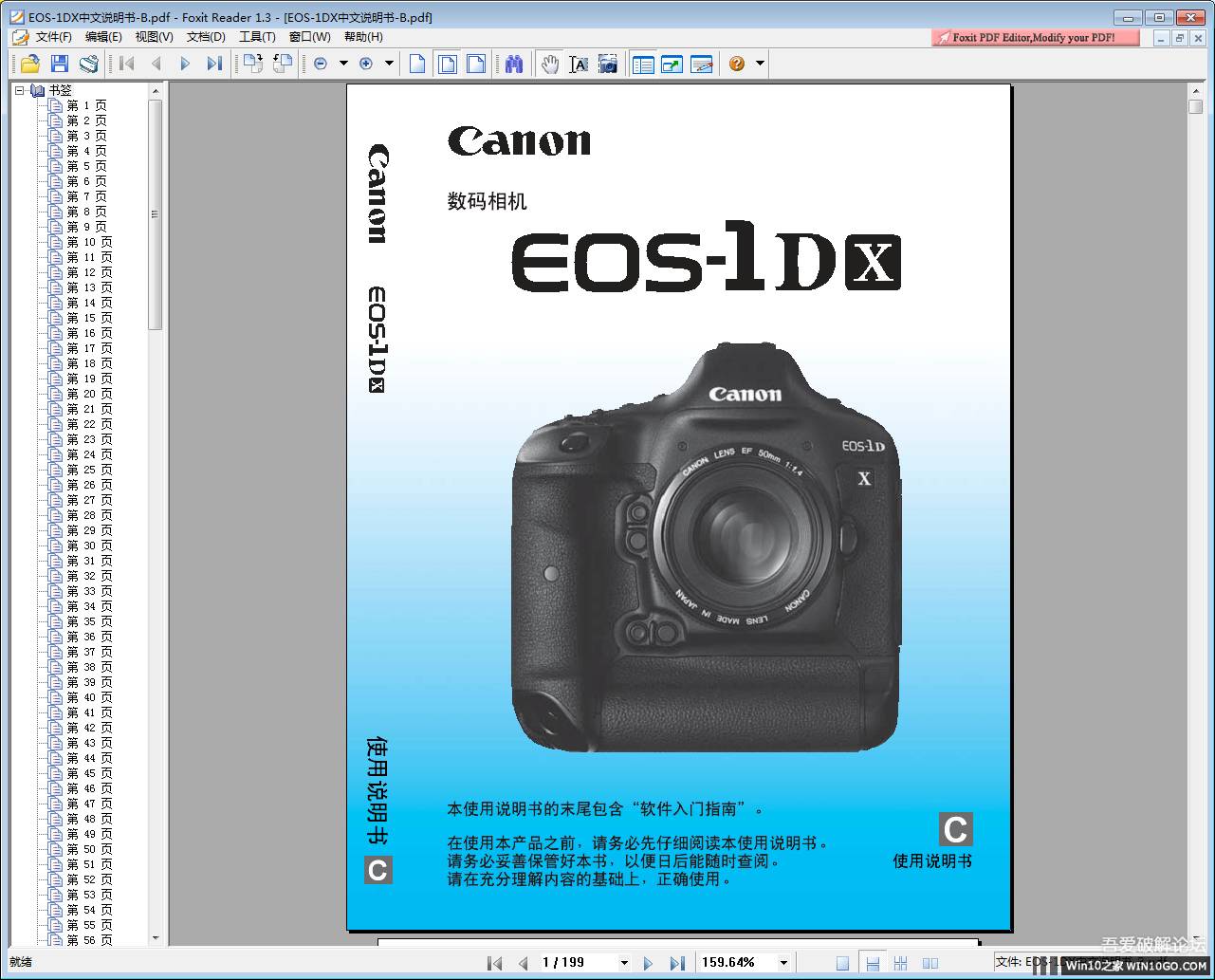This screenshot has width=1215, height=980.
Task: Collapse the 书签 bookmarks tree root
Action: pos(19,90)
